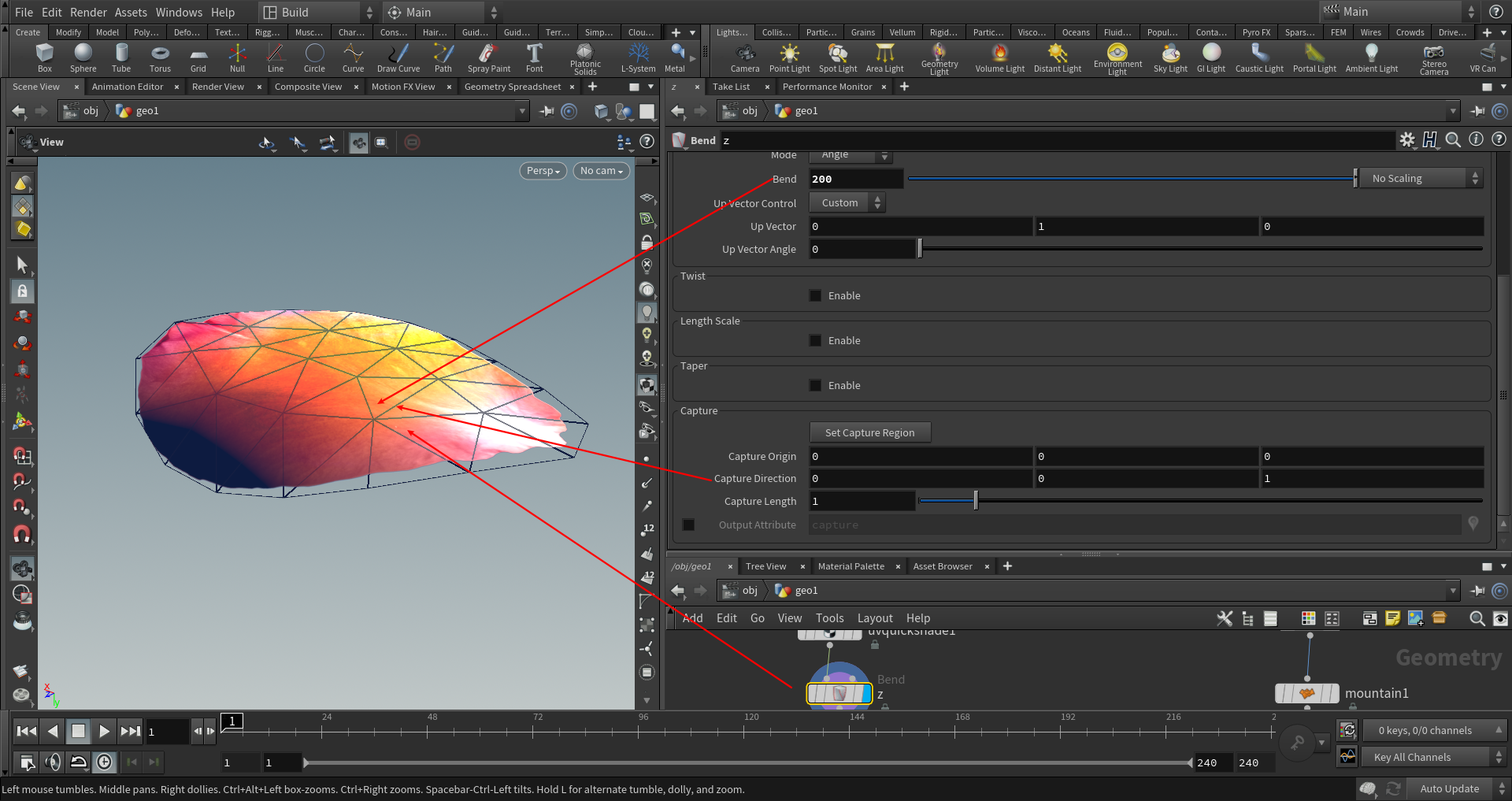Add a Point Light from the Lights shelf

point(788,55)
